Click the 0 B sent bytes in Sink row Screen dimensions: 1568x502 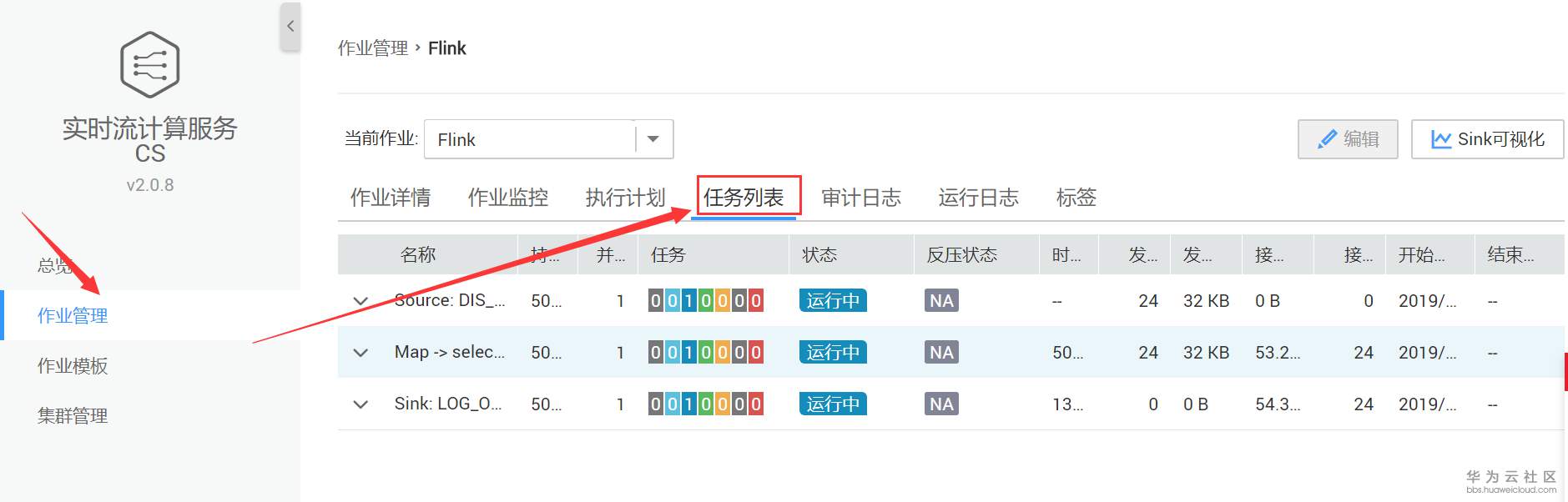coord(1196,404)
